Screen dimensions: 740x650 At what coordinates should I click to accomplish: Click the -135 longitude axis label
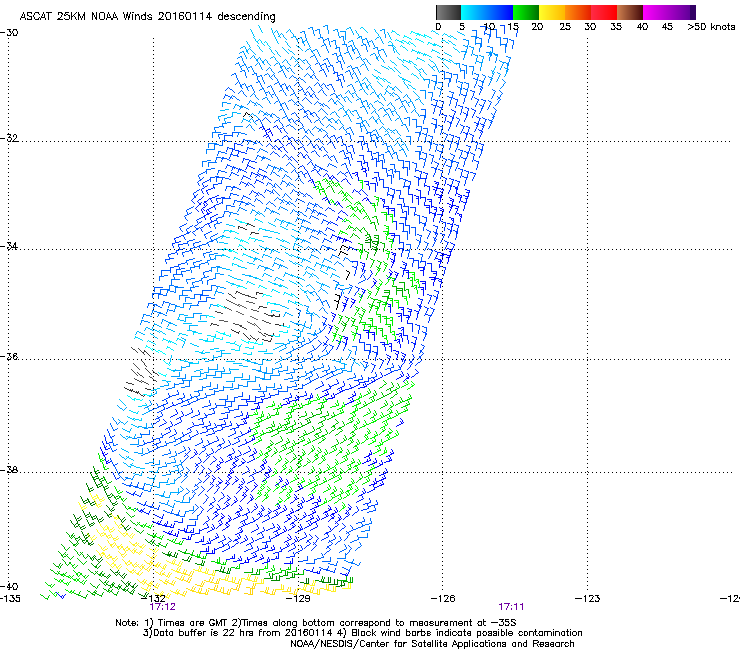[11, 599]
